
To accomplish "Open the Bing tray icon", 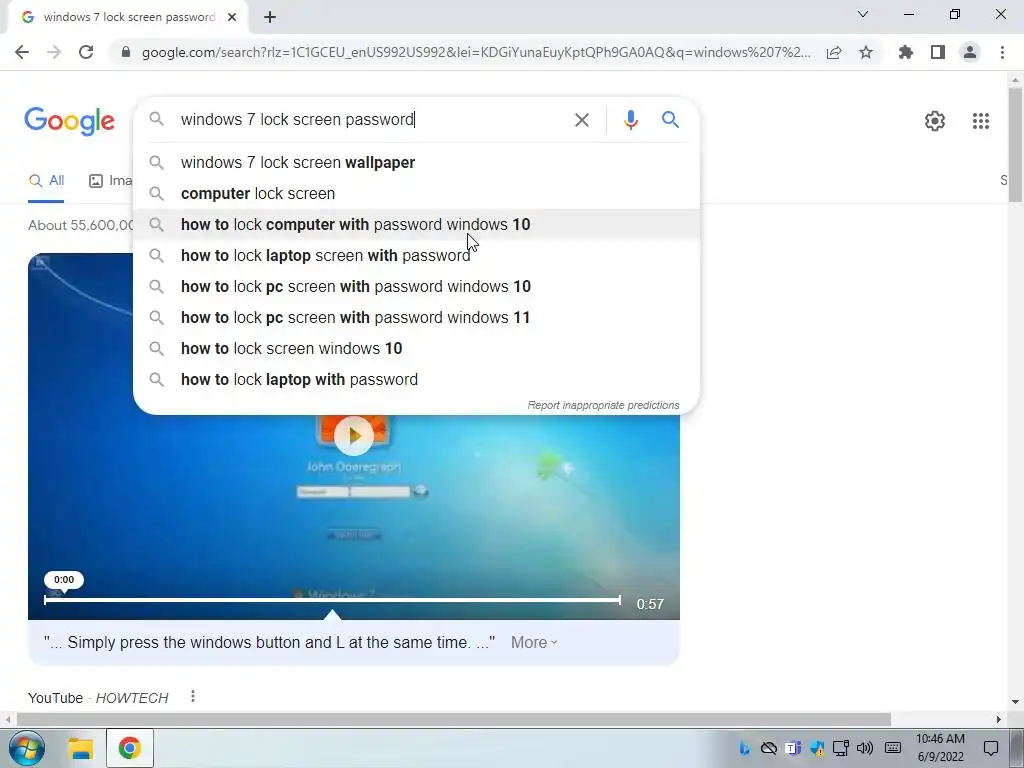I will pos(744,748).
